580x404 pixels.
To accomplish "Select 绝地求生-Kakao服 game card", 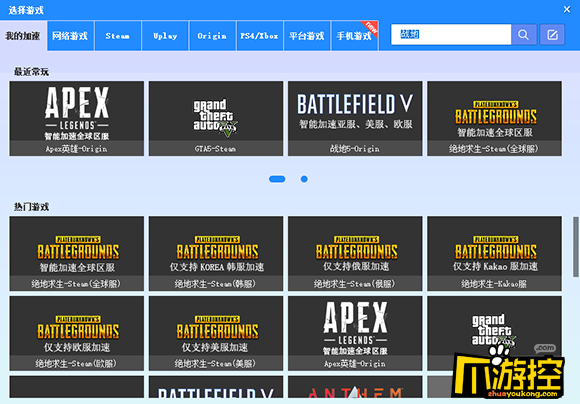I will click(495, 254).
